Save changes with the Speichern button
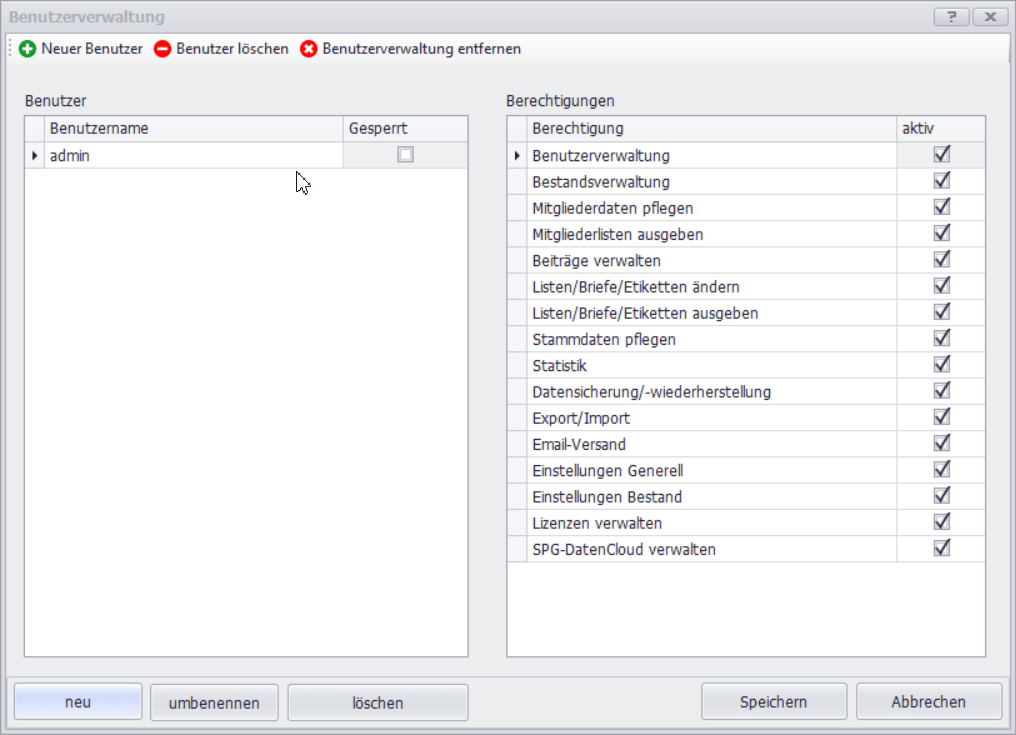The height and width of the screenshot is (735, 1016). (774, 702)
